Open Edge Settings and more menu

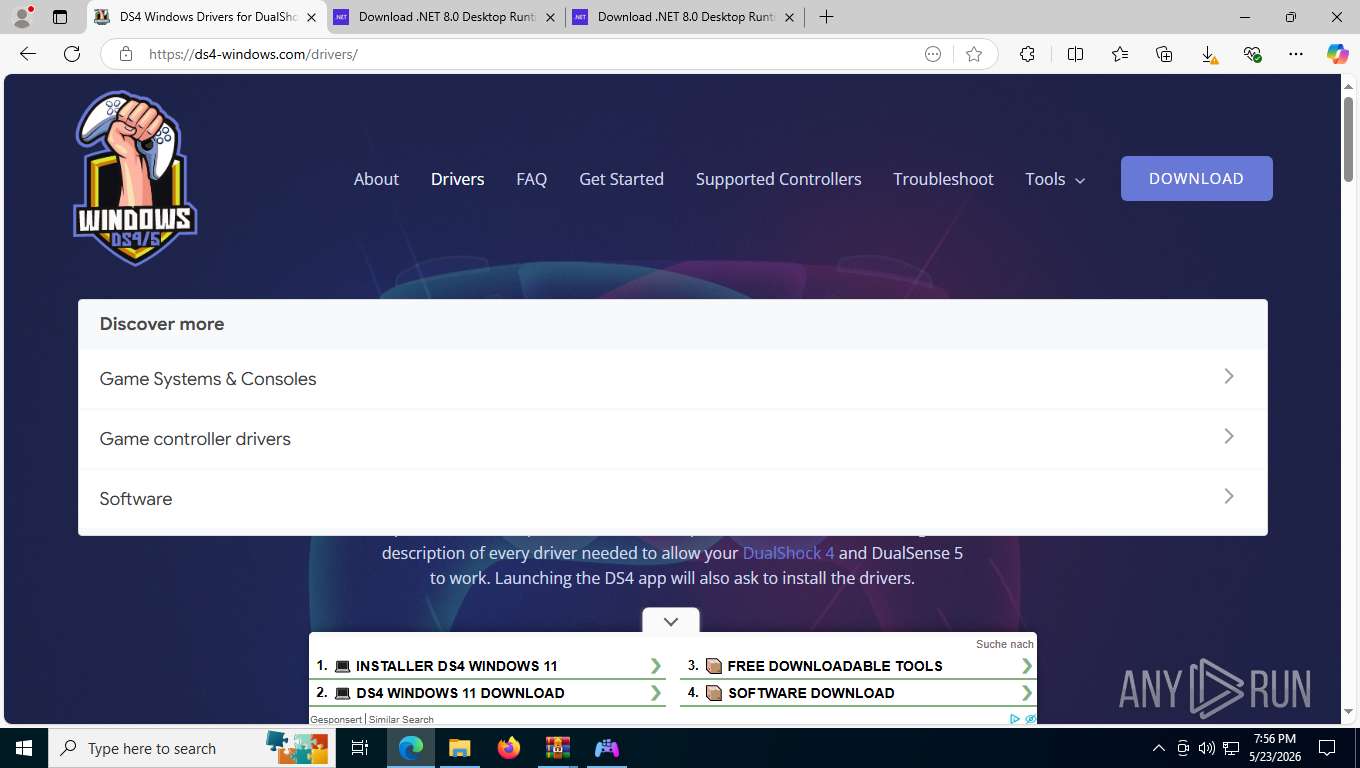1296,54
